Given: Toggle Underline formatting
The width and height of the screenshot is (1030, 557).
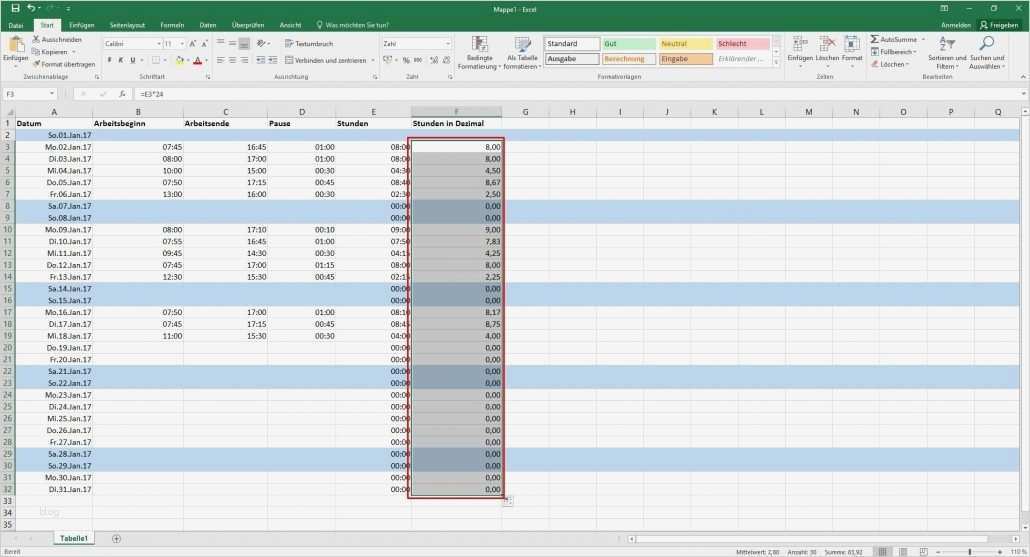Looking at the screenshot, I should pyautogui.click(x=133, y=60).
